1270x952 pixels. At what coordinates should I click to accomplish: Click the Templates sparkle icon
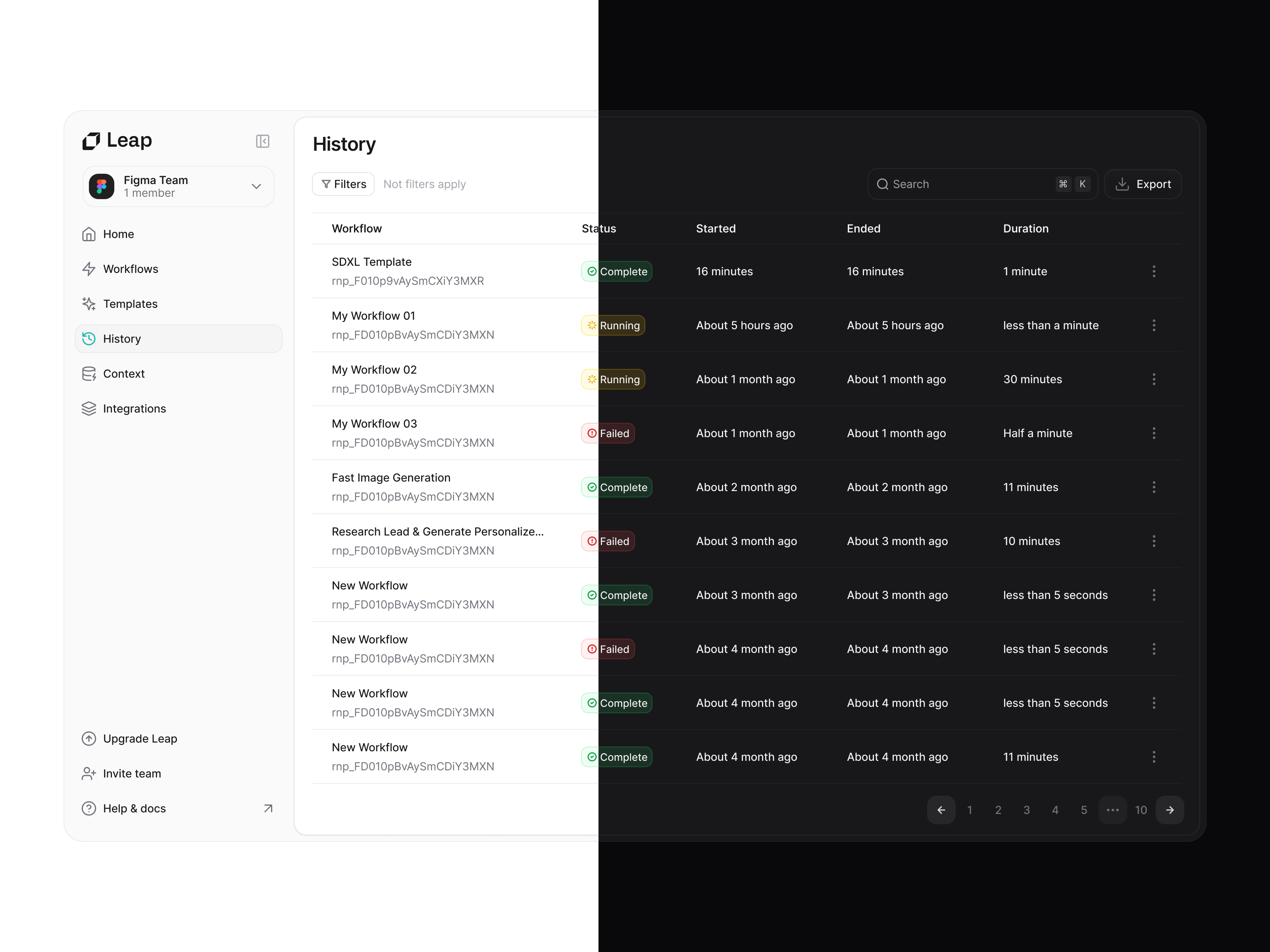90,303
